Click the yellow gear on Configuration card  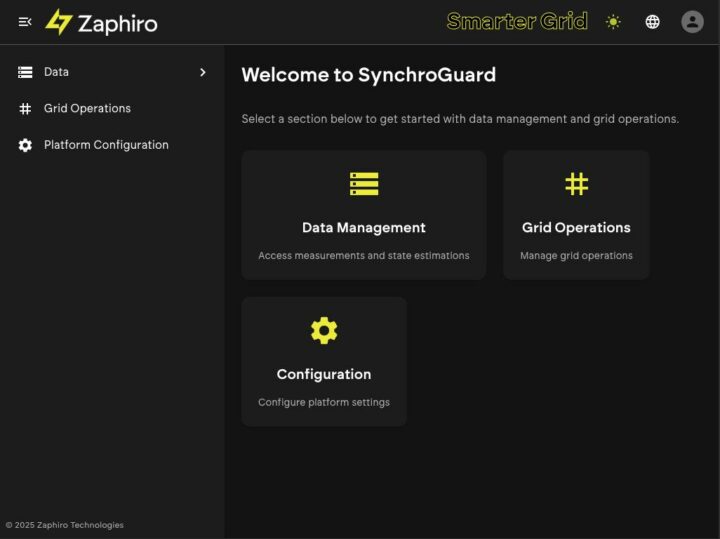click(324, 331)
